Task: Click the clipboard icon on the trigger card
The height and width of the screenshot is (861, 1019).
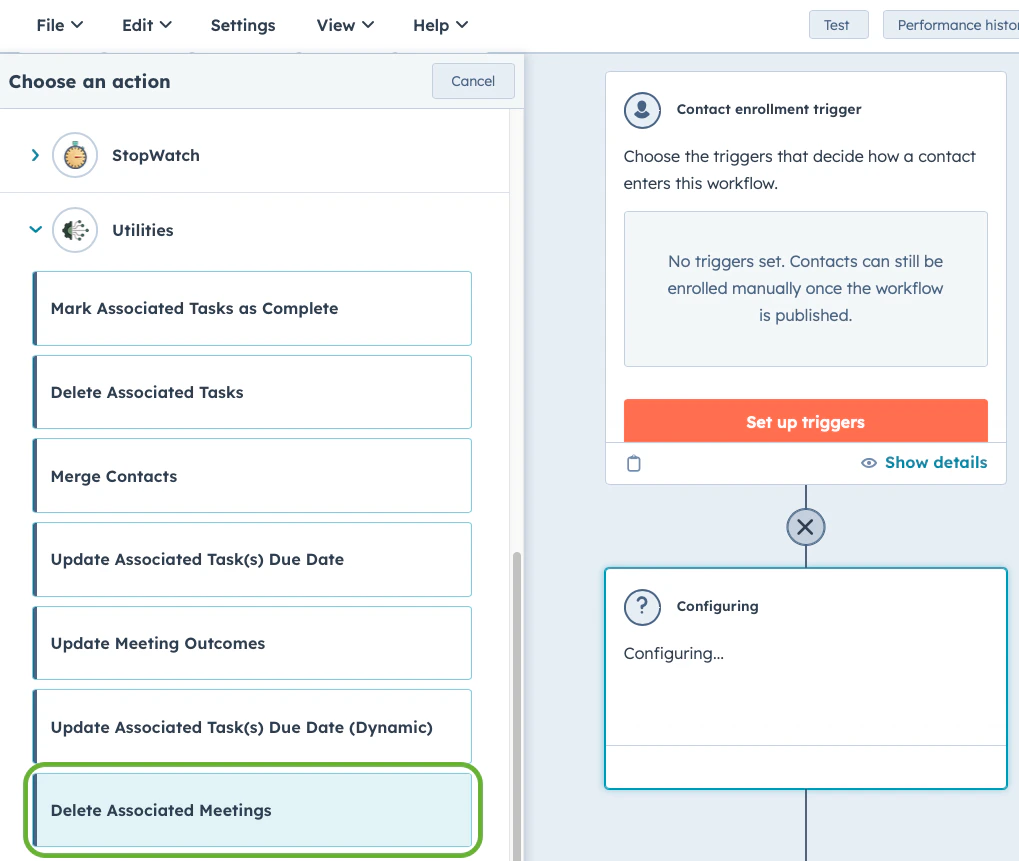Action: tap(634, 463)
